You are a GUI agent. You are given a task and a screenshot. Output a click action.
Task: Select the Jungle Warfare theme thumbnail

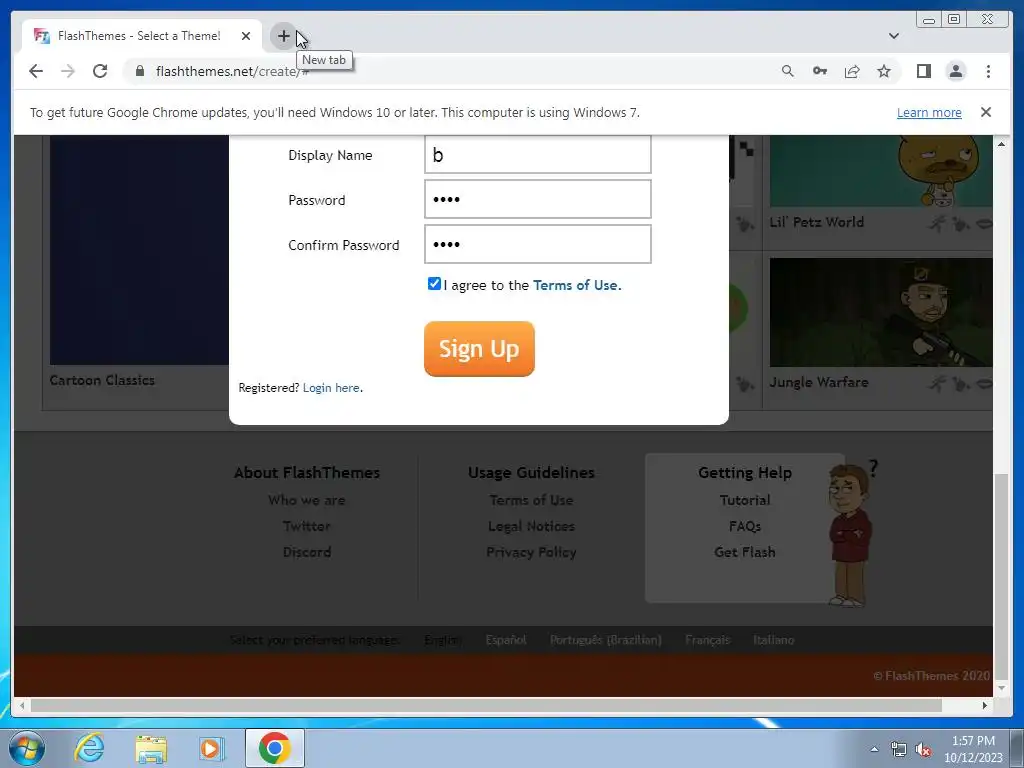[x=880, y=312]
